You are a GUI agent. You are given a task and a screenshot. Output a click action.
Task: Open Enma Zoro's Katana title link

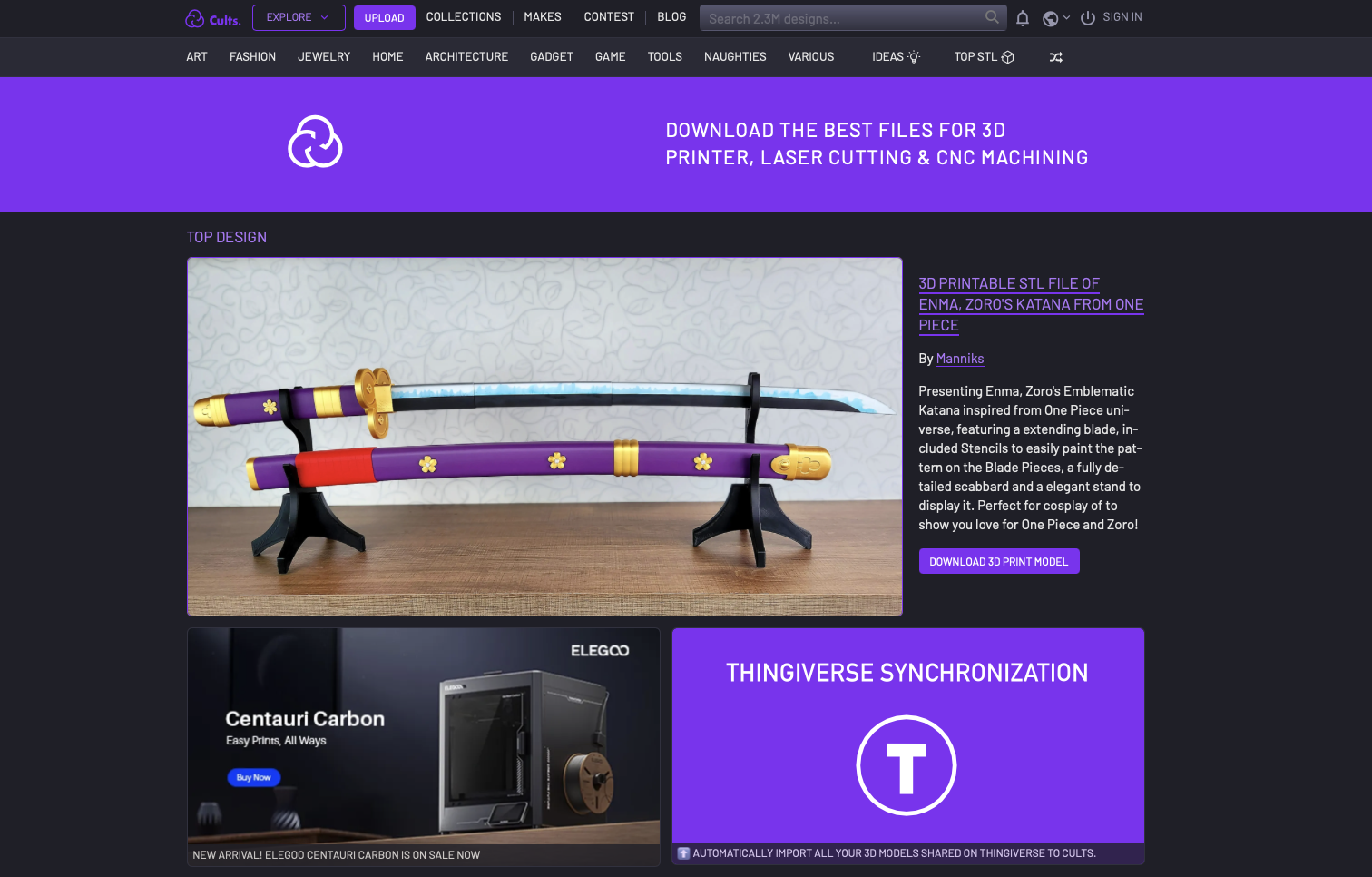pyautogui.click(x=1031, y=304)
